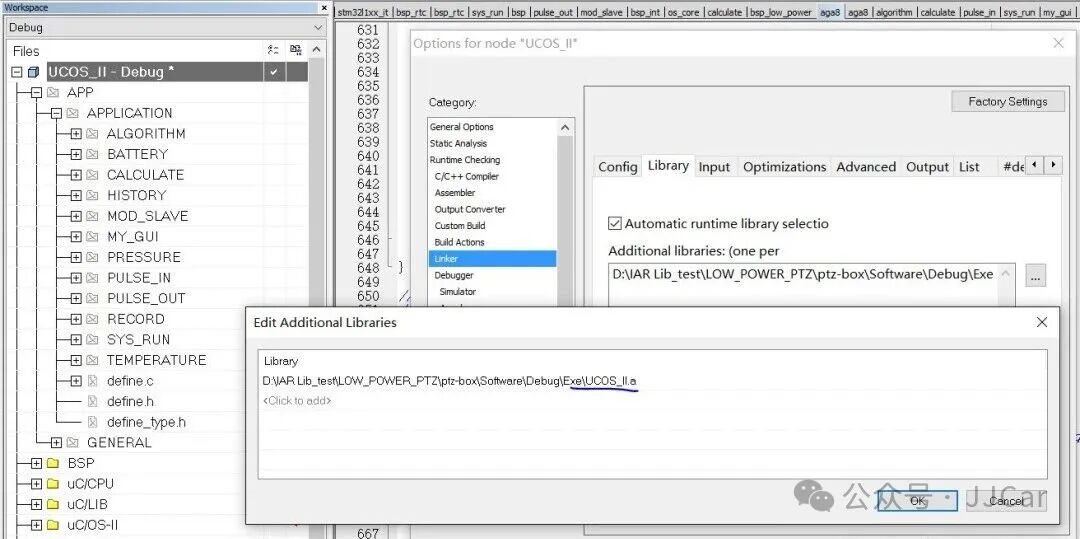Select C/C++ Compiler category

(466, 176)
